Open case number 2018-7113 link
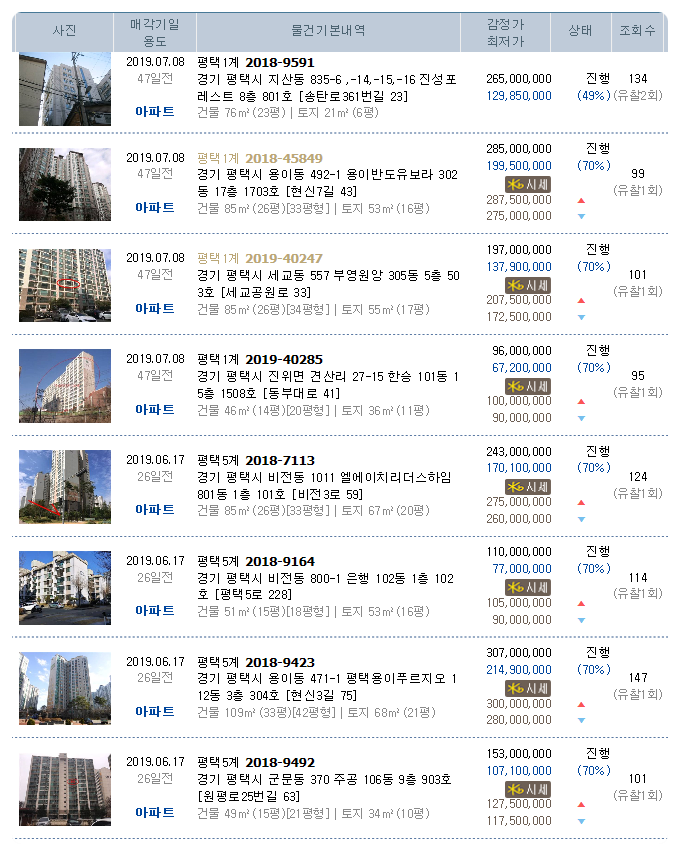This screenshot has height=856, width=680. click(280, 460)
